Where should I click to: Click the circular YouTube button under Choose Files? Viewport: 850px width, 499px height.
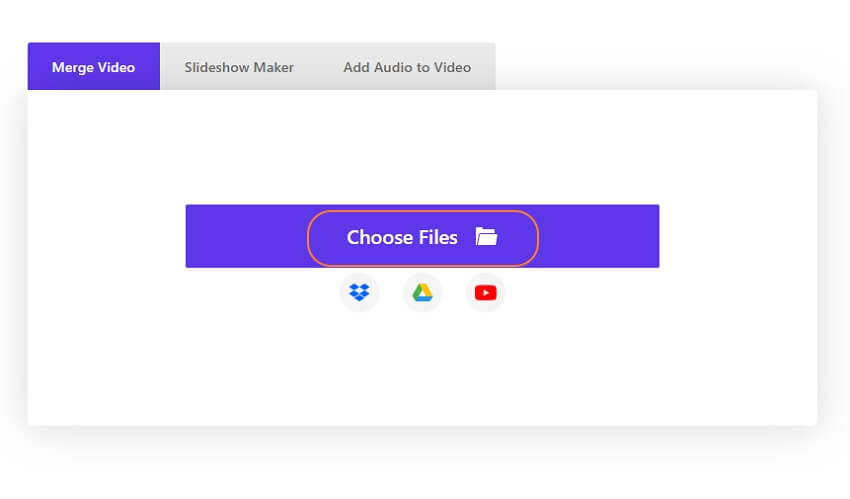click(486, 293)
